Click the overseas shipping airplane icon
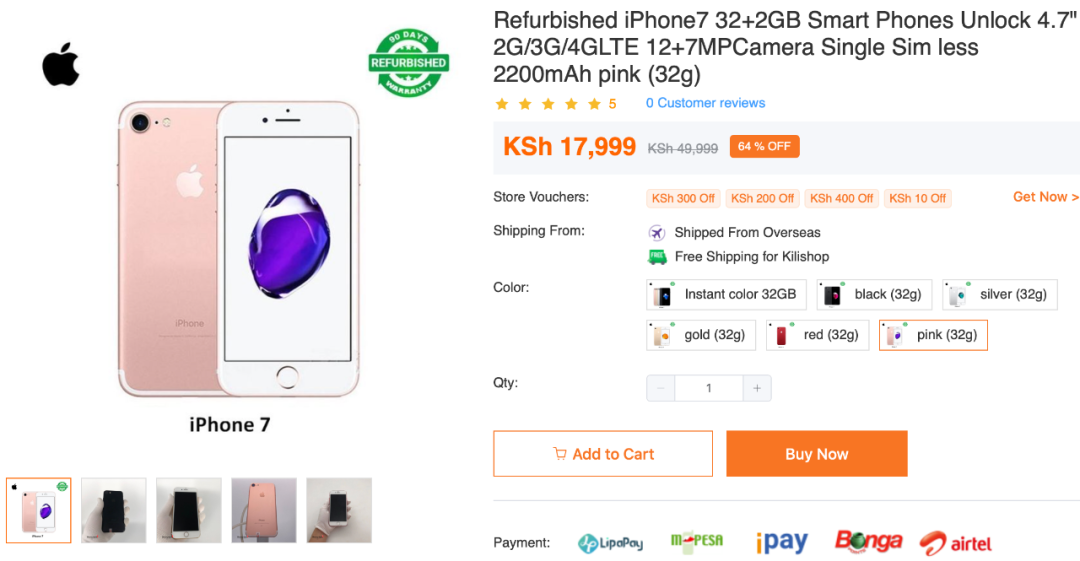The width and height of the screenshot is (1080, 561). click(x=657, y=232)
